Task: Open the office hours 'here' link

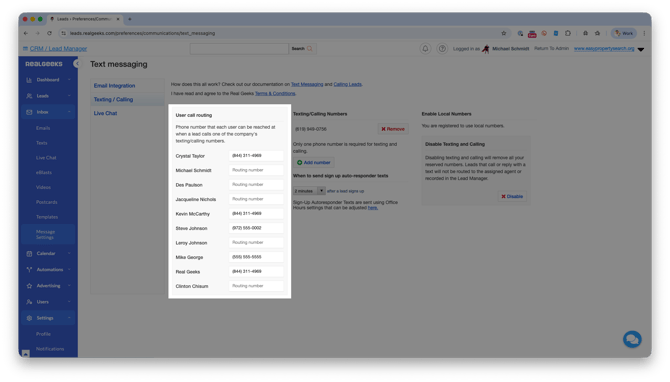Action: click(x=373, y=208)
